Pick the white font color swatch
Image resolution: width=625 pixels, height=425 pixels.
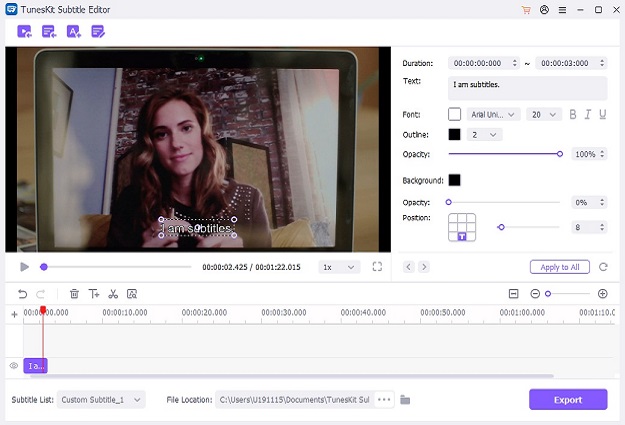tap(454, 114)
